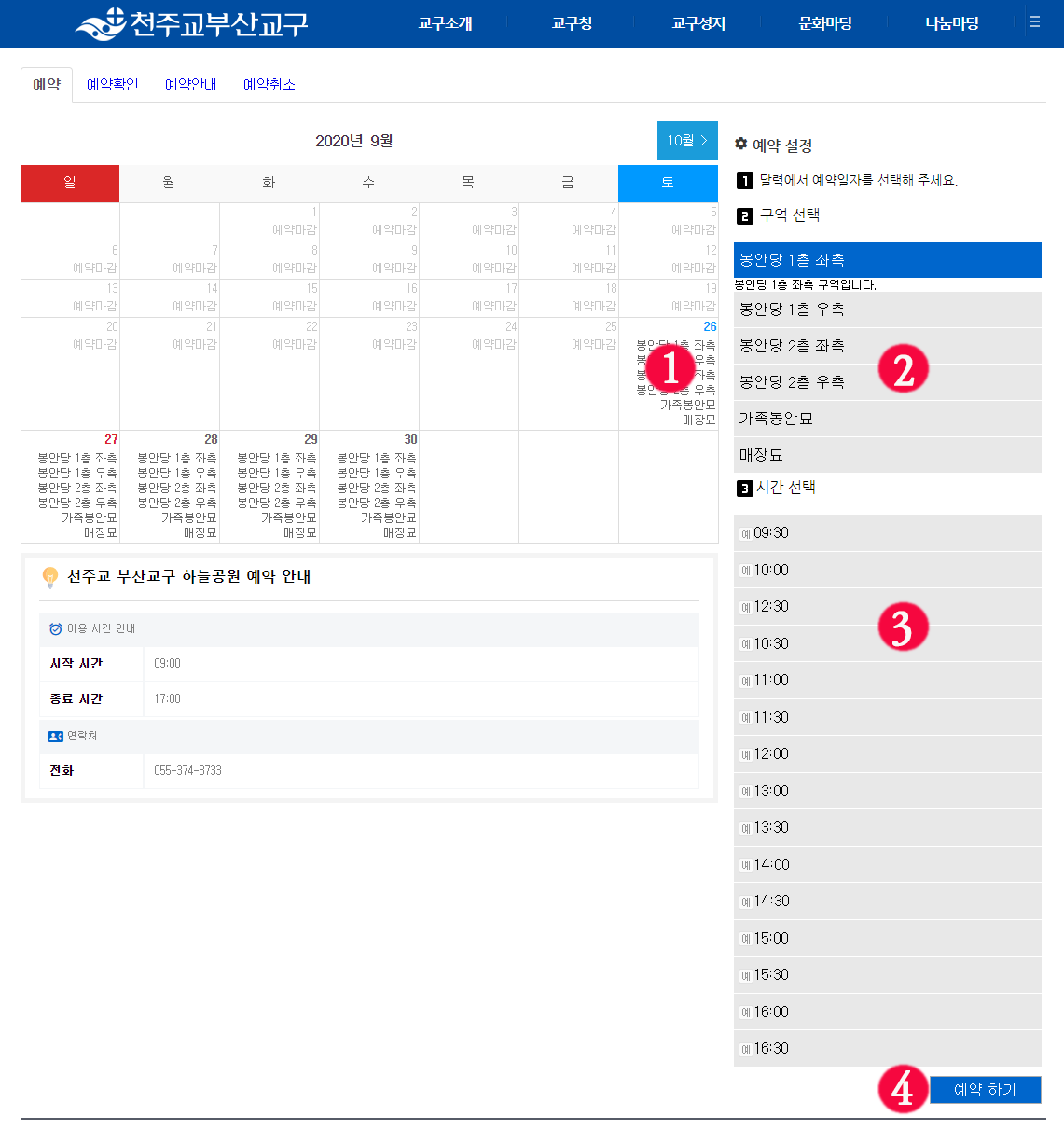
Task: Click the contact card icon beside 연락처
Action: coord(54,737)
